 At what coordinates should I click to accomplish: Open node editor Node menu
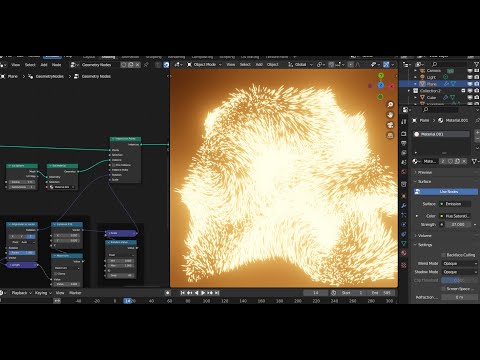[56, 65]
